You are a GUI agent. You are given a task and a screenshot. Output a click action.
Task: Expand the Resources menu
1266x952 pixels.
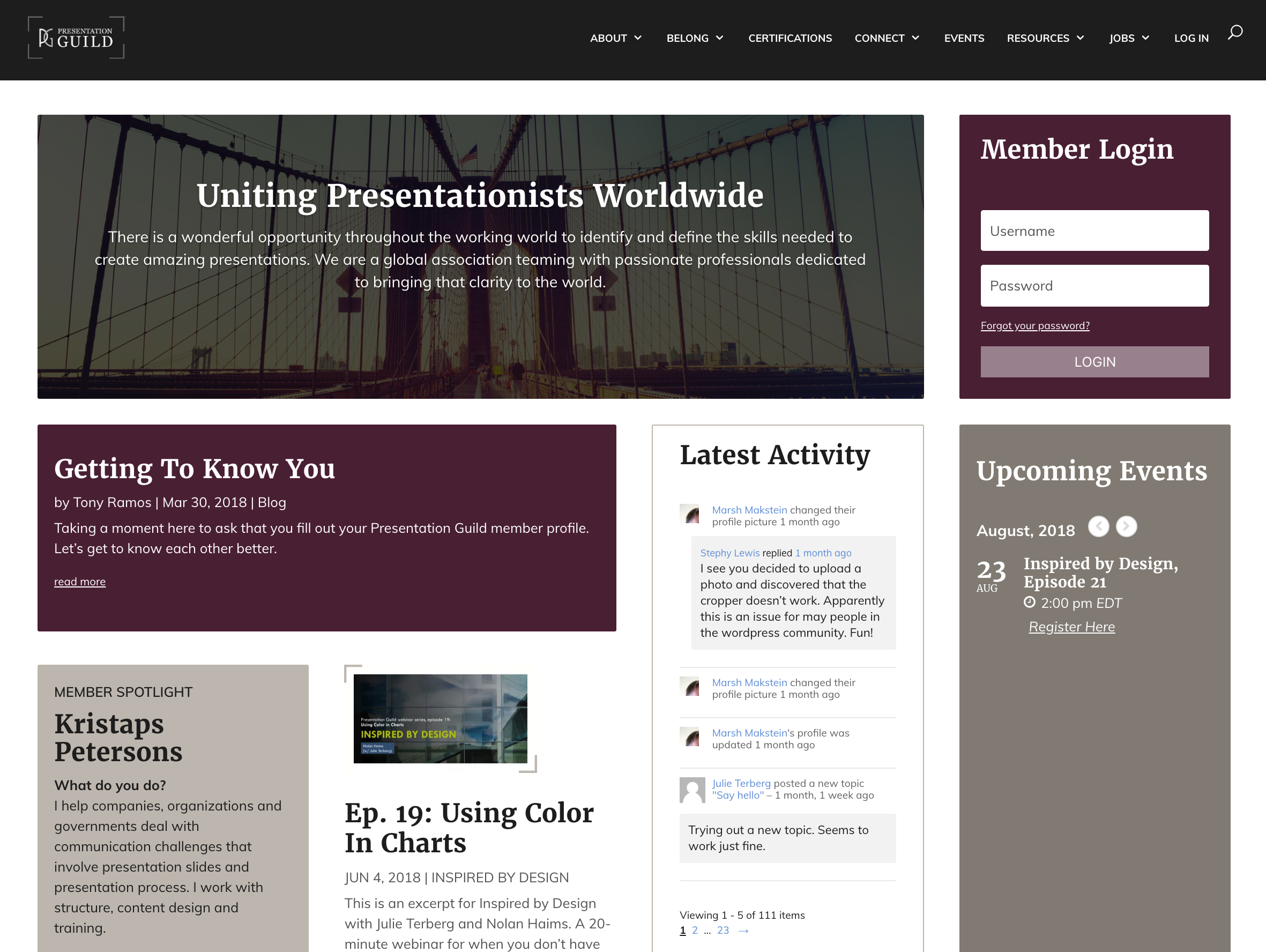pos(1045,38)
